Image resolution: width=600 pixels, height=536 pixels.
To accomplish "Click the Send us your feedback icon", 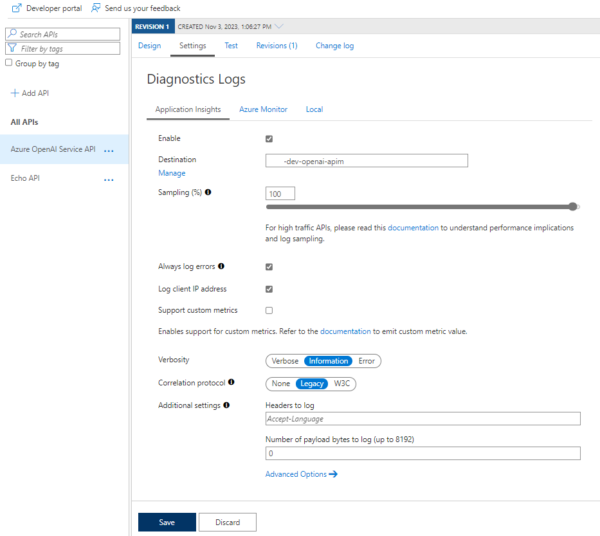I will click(96, 8).
